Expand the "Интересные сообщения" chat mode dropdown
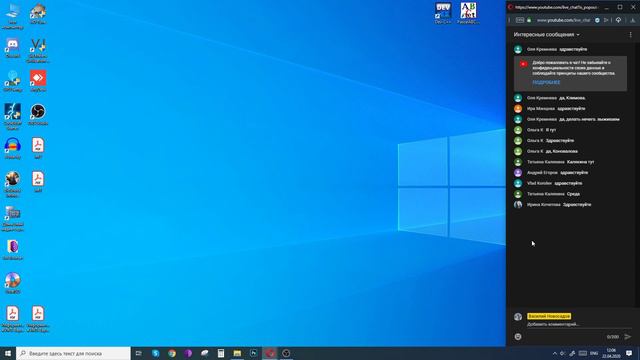Screen dimensions: 640x360 point(546,35)
